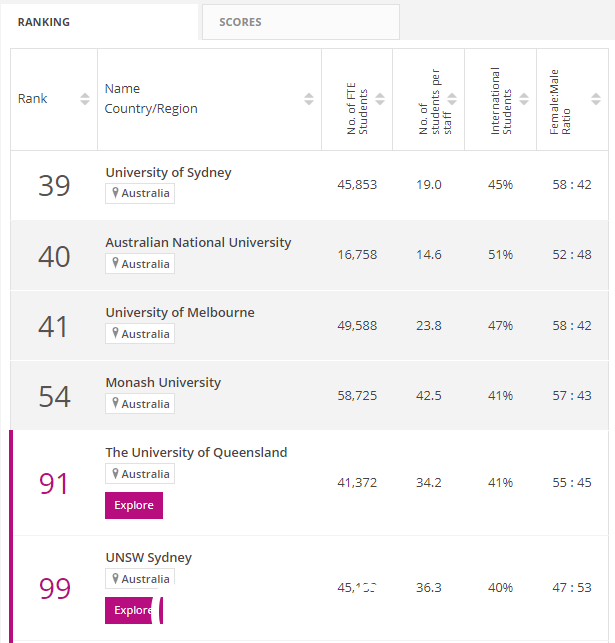The image size is (615, 643).
Task: Sort by Name Country/Region arrows
Action: coord(309,99)
